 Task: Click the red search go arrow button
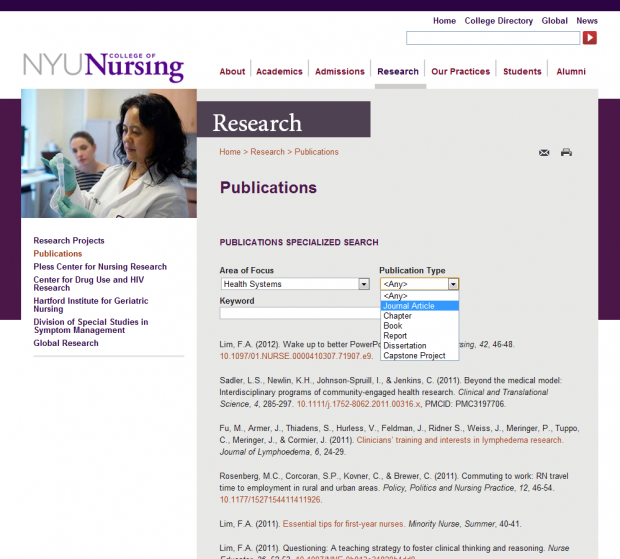coord(590,38)
